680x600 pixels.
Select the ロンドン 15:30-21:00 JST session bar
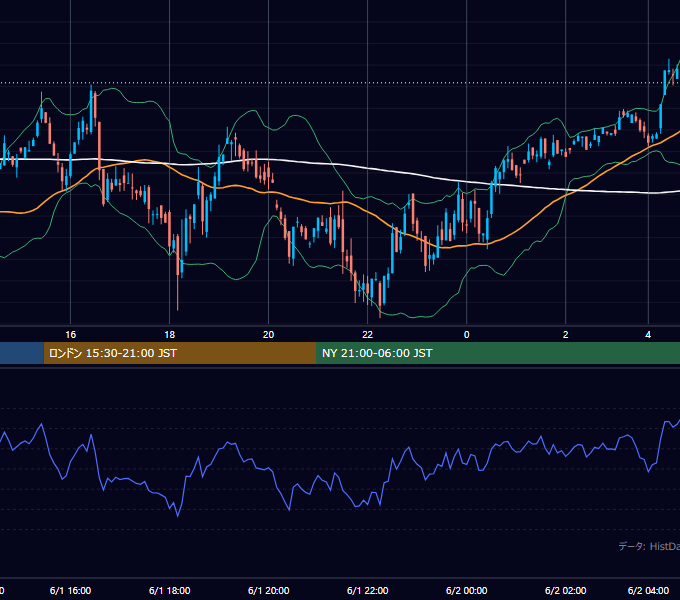[180, 353]
